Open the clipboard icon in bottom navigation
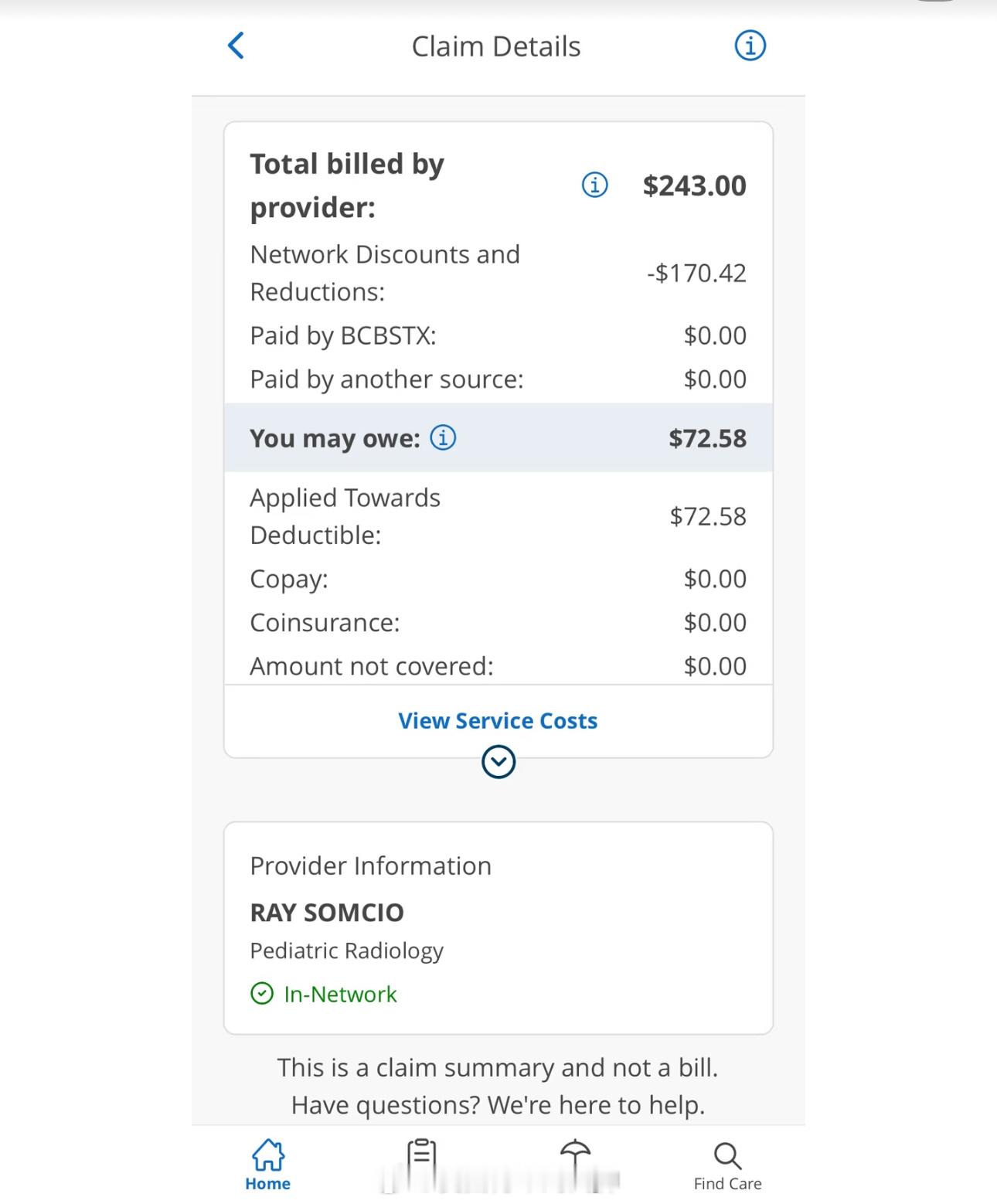Viewport: 997px width, 1204px height. [422, 1155]
